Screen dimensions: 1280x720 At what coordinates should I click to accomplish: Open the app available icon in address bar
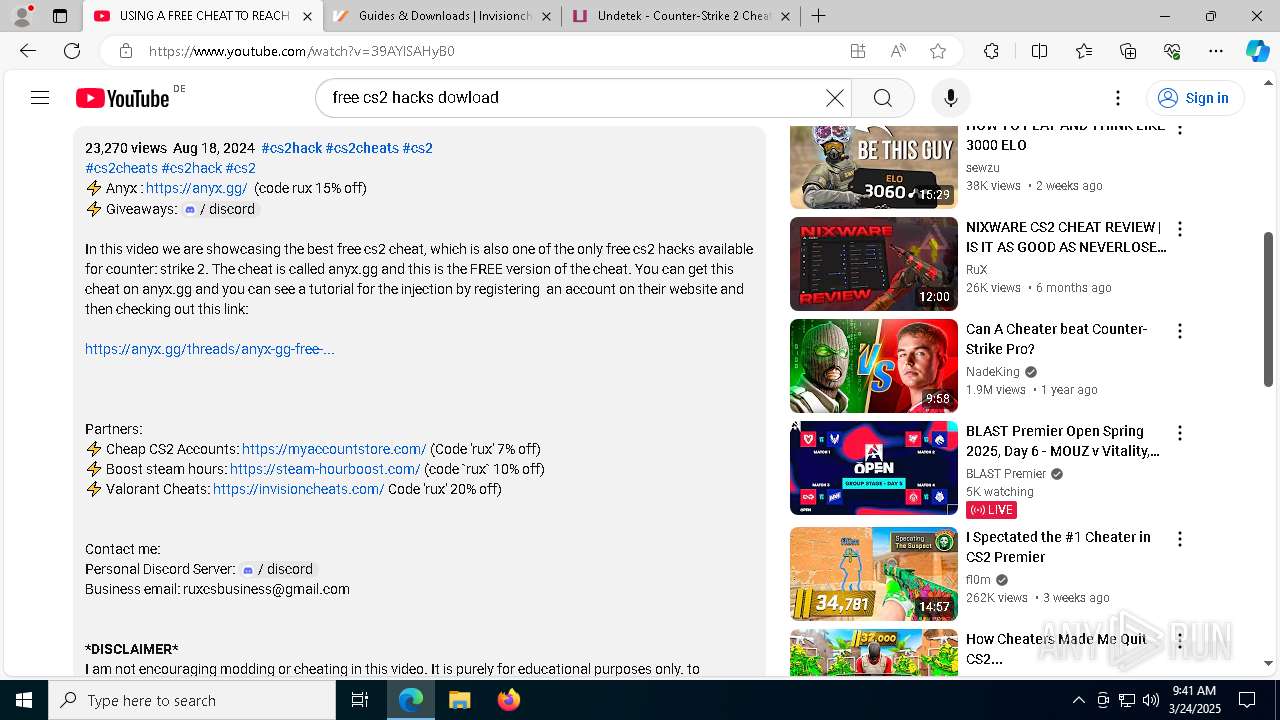click(x=857, y=51)
